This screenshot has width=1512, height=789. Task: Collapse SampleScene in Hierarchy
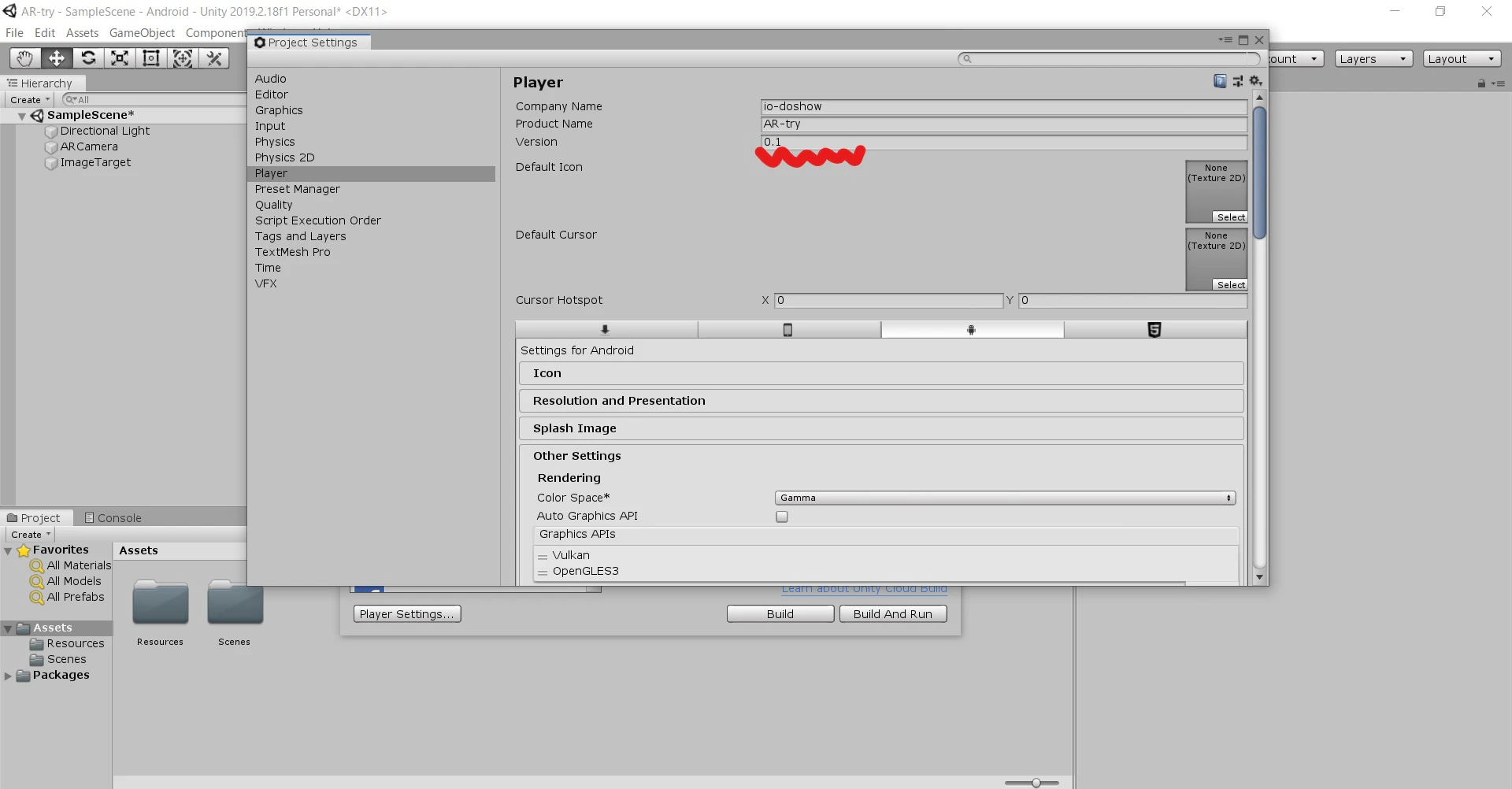tap(22, 116)
